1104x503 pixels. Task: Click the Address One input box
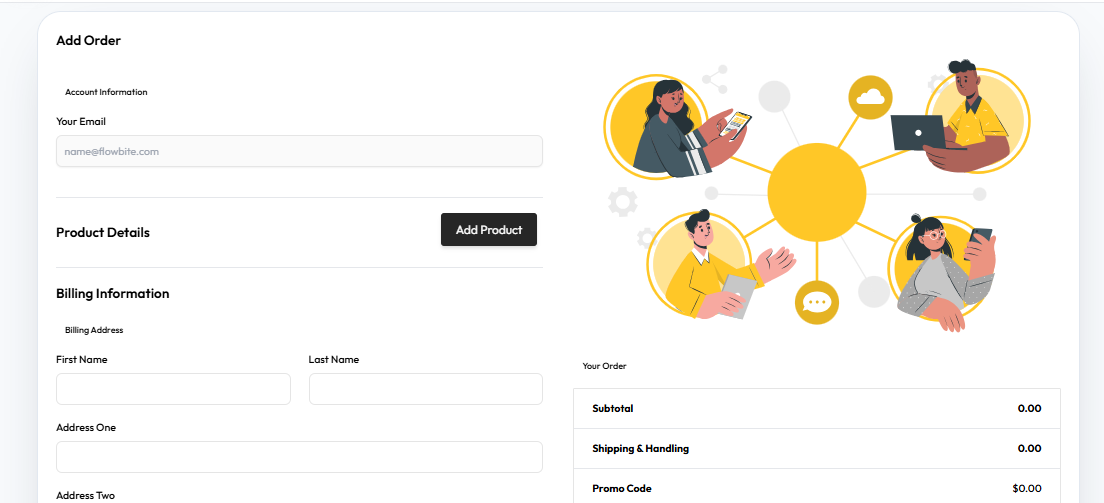[x=299, y=457]
